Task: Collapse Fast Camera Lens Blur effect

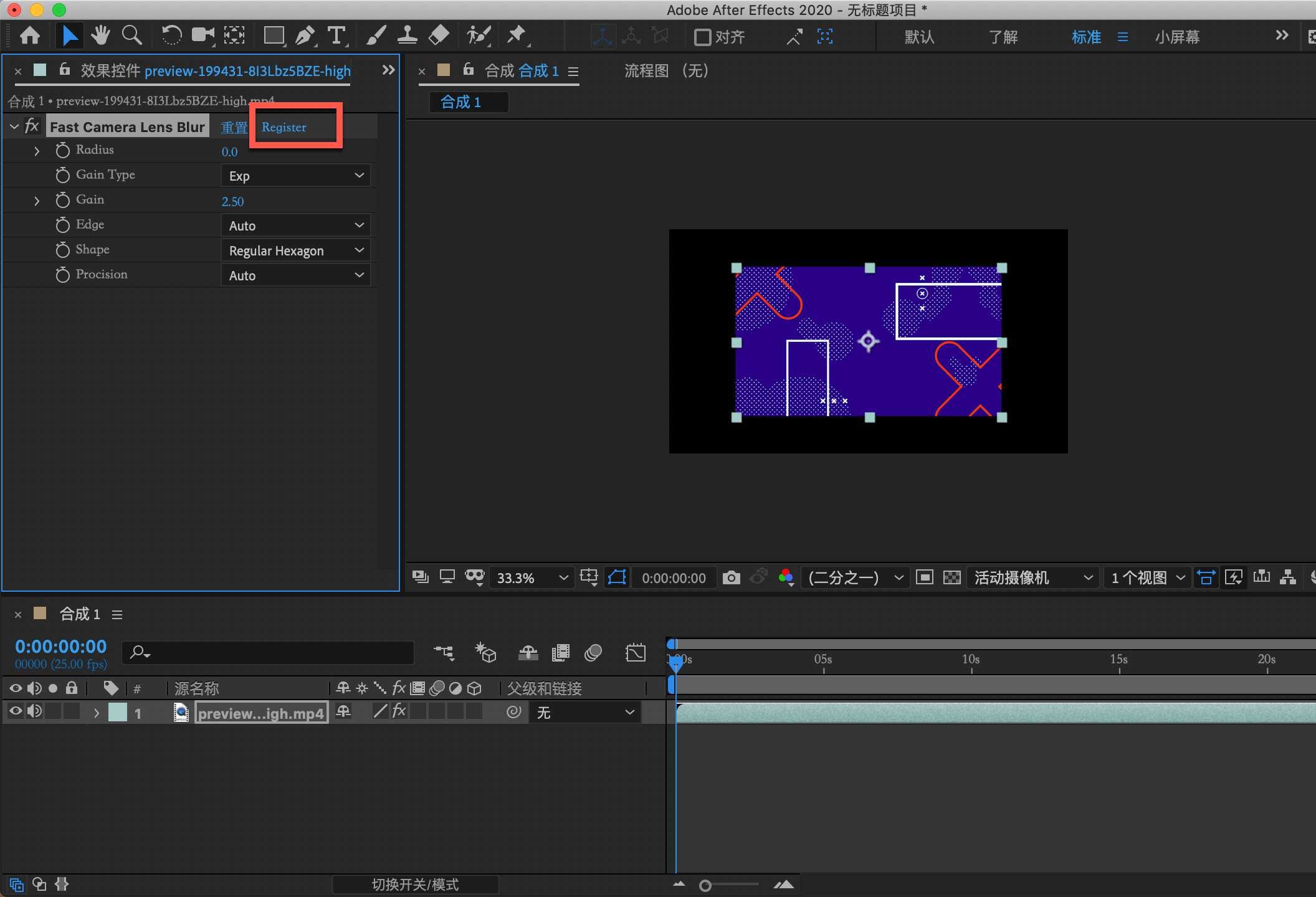Action: [14, 126]
